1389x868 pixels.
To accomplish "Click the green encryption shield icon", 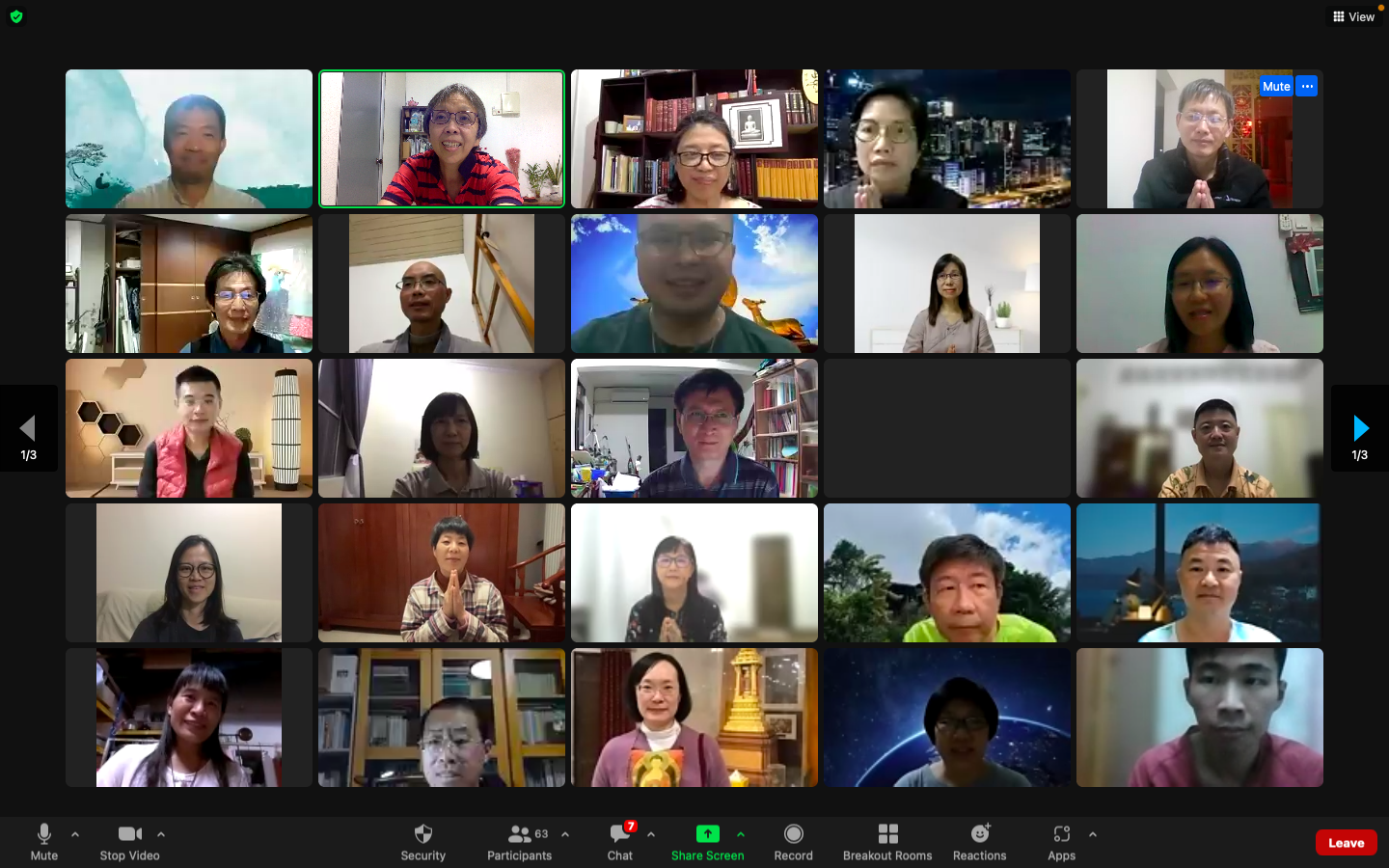I will click(x=16, y=16).
